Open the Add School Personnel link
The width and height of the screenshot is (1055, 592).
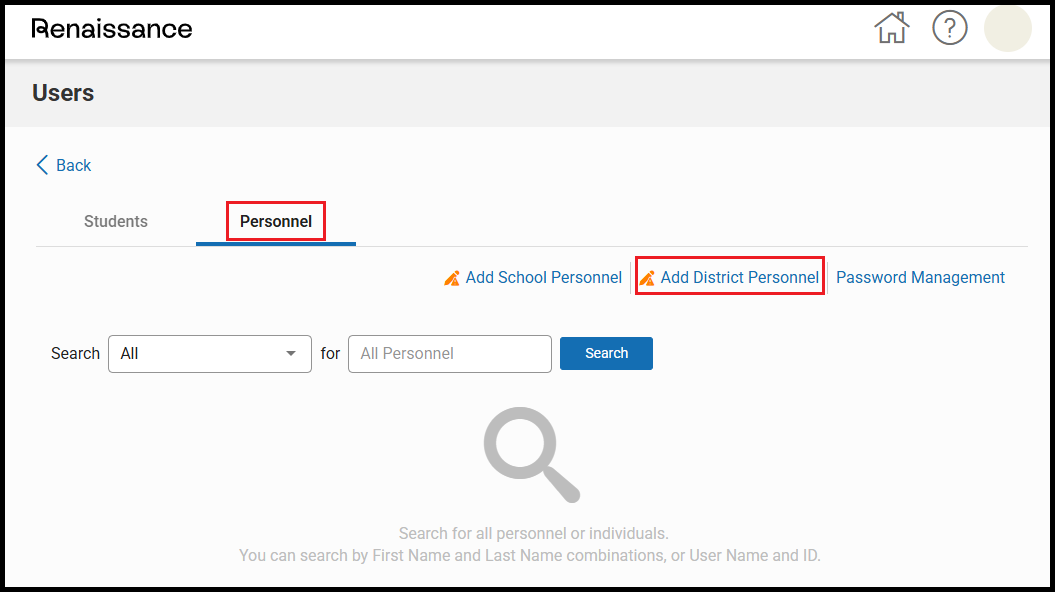pyautogui.click(x=543, y=278)
